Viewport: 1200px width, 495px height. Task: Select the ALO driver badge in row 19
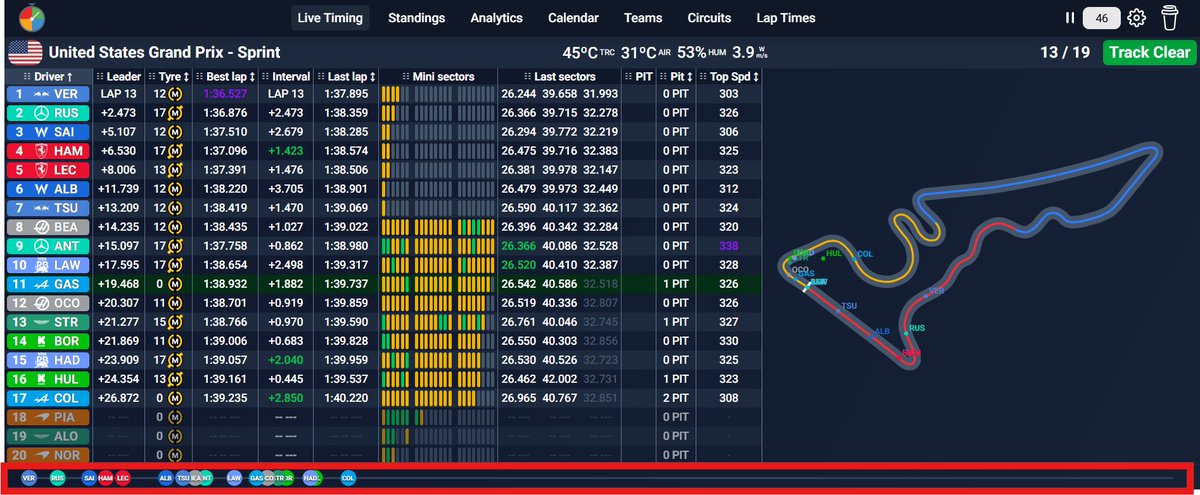pos(48,435)
